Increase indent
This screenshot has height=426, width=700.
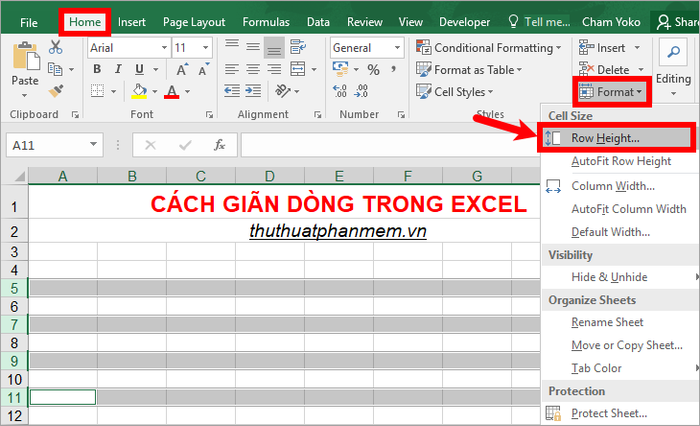253,91
